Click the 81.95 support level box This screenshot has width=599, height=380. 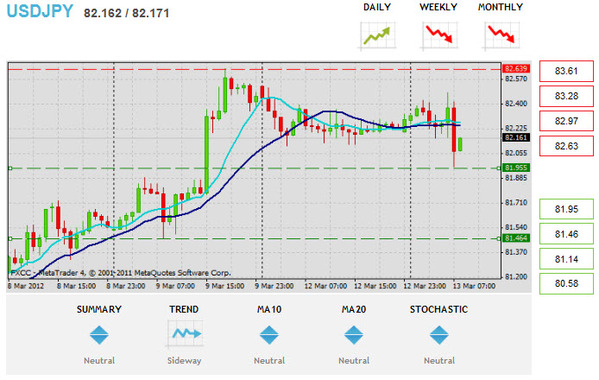click(x=567, y=209)
